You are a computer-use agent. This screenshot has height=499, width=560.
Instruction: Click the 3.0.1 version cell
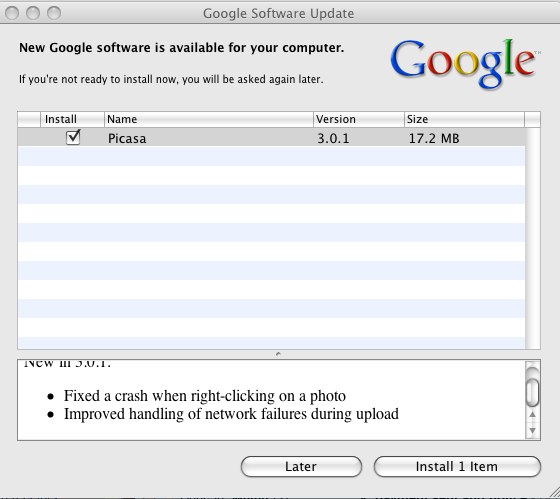pyautogui.click(x=333, y=139)
